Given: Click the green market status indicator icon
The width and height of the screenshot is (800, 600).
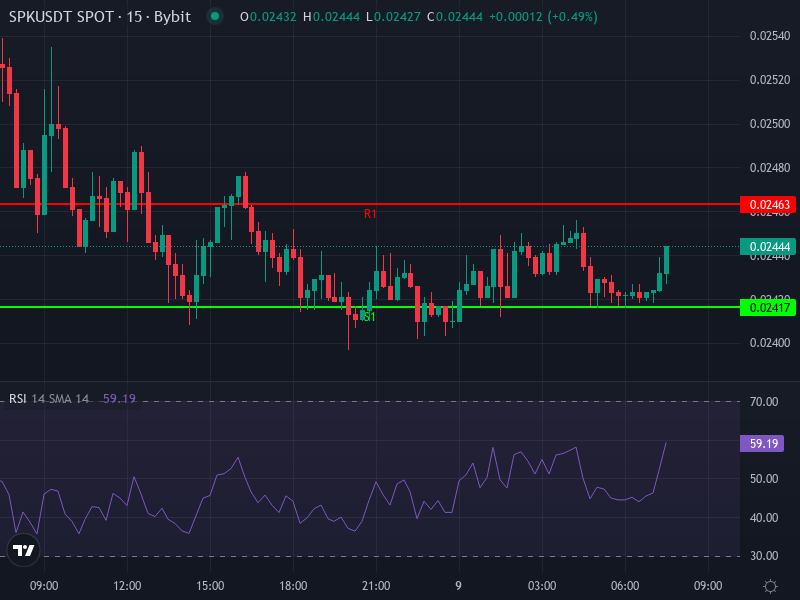Looking at the screenshot, I should pyautogui.click(x=214, y=16).
